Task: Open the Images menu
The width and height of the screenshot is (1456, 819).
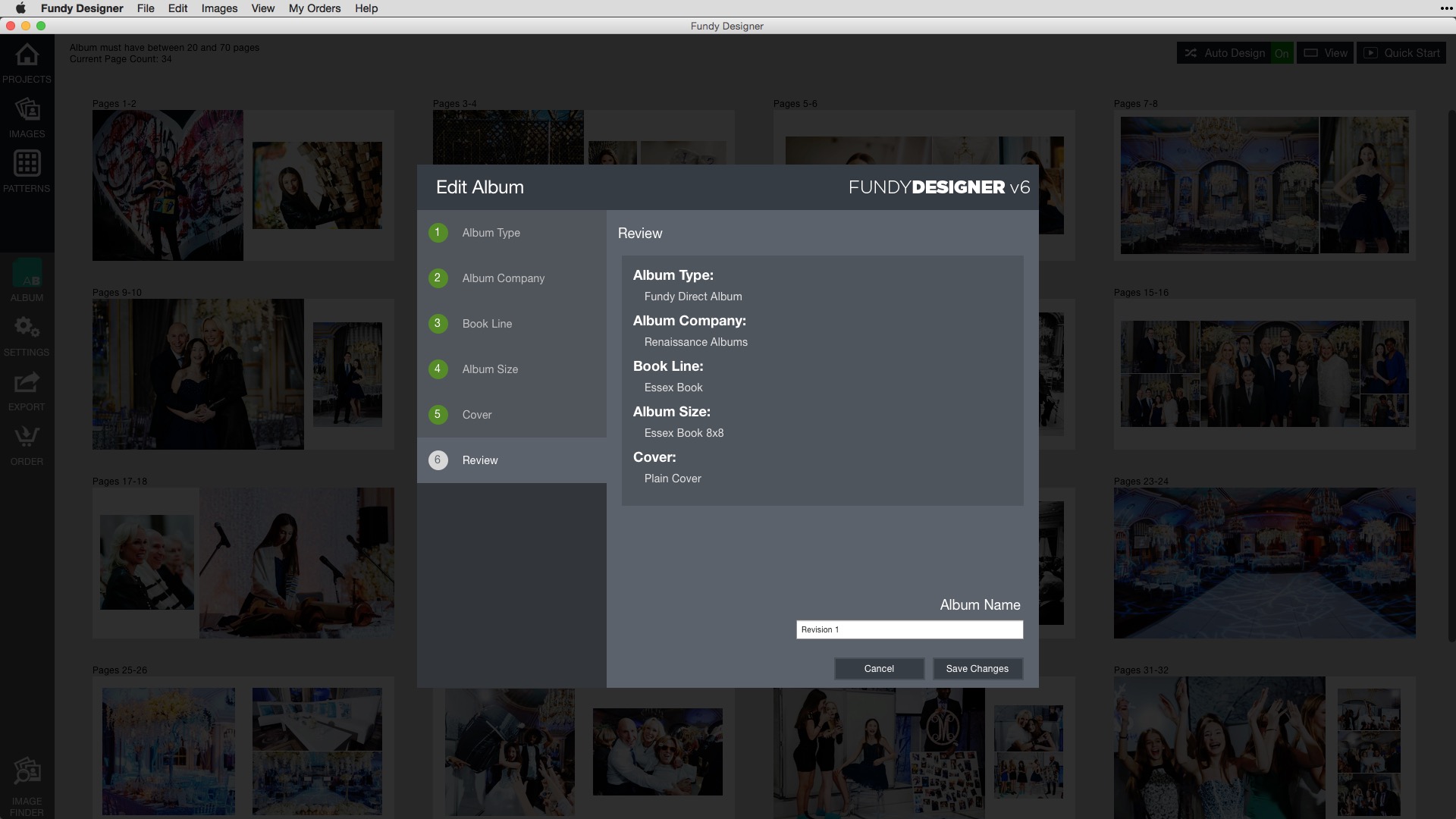Action: click(x=219, y=8)
